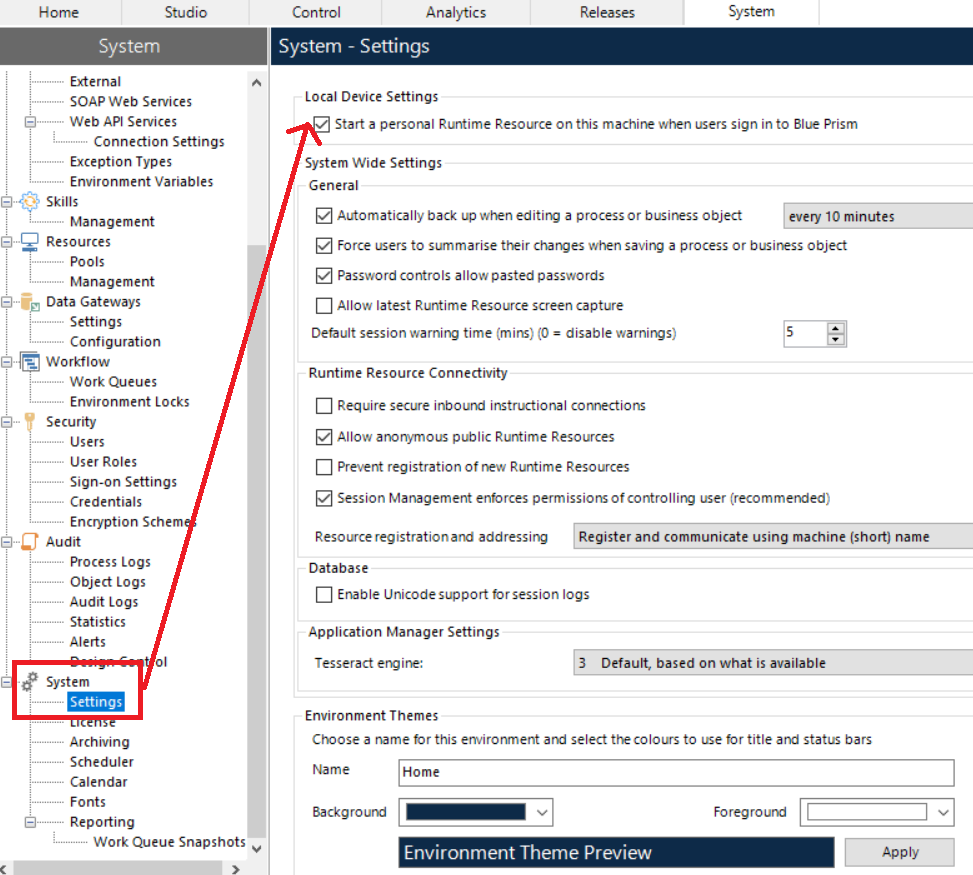The height and width of the screenshot is (875, 973).
Task: Toggle force users to summarise changes
Action: [x=324, y=246]
